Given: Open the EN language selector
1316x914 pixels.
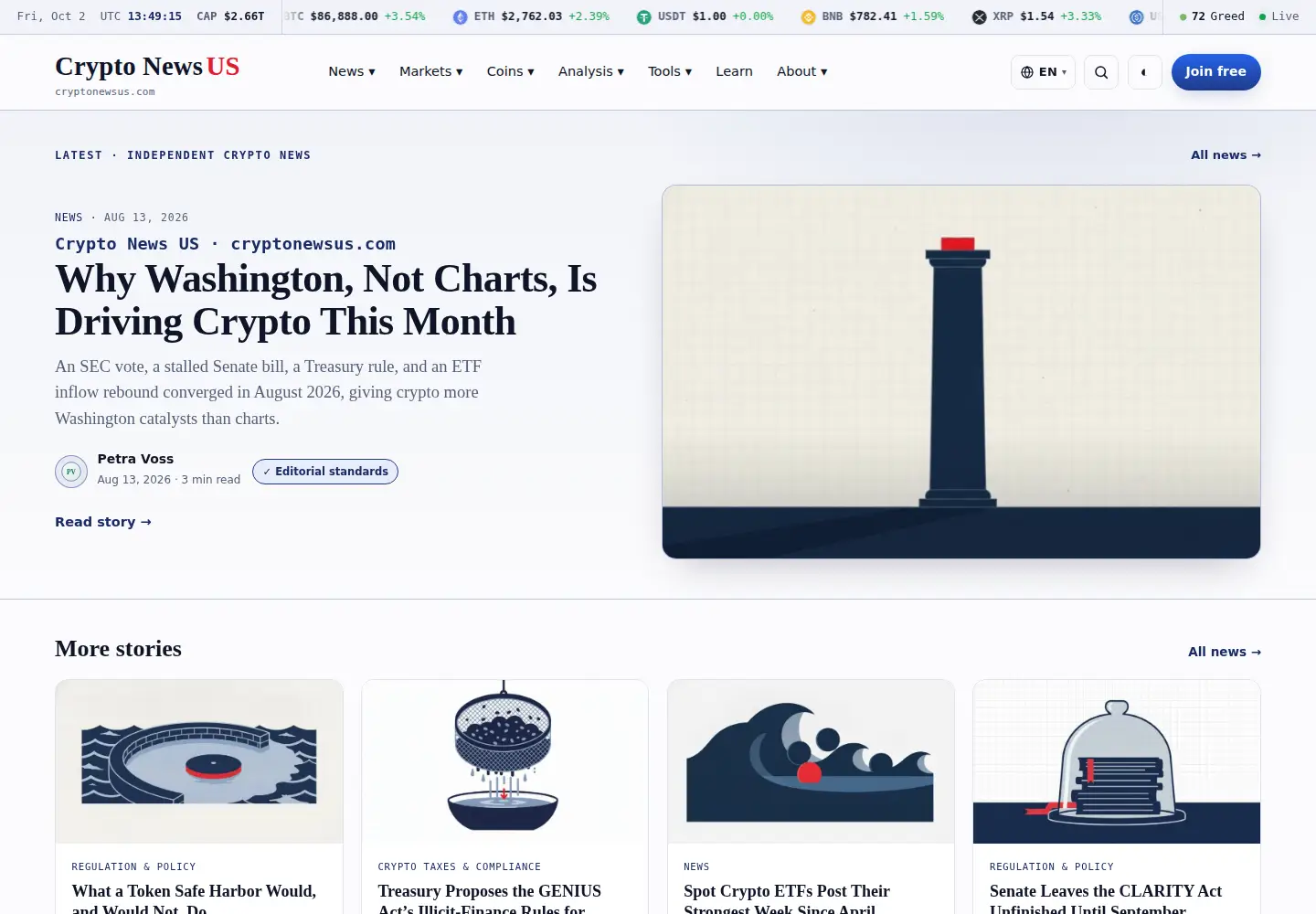Looking at the screenshot, I should tap(1043, 72).
